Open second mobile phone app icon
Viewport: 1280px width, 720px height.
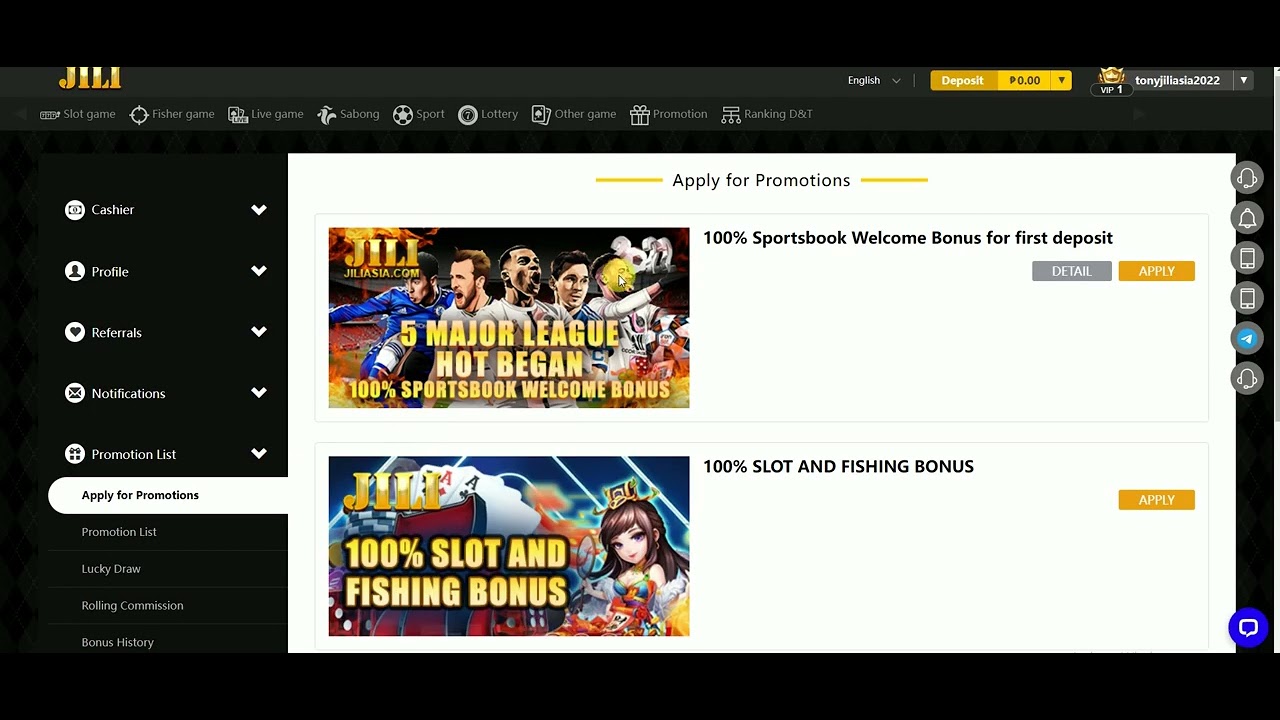tap(1247, 298)
